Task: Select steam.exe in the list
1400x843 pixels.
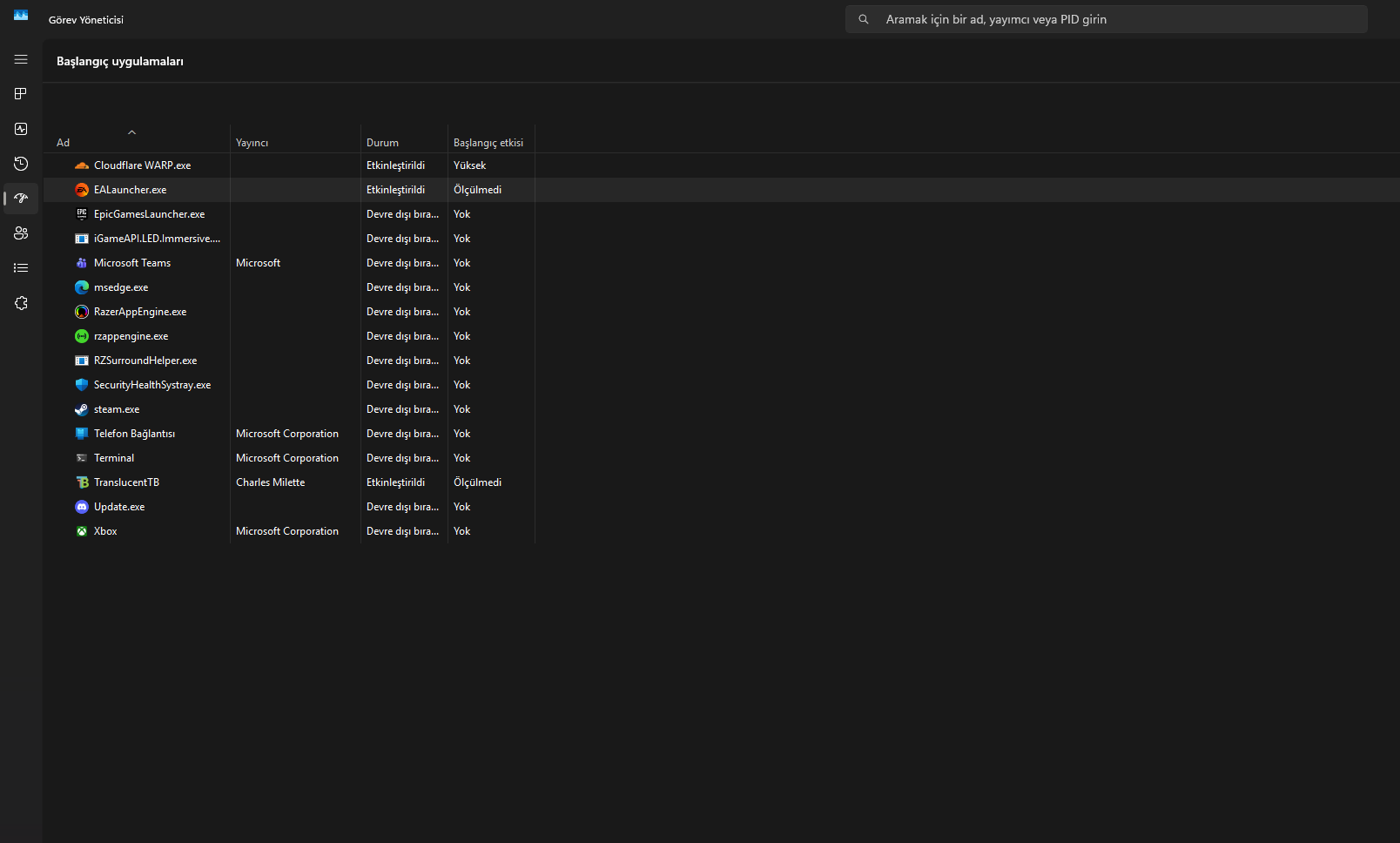Action: tap(117, 409)
